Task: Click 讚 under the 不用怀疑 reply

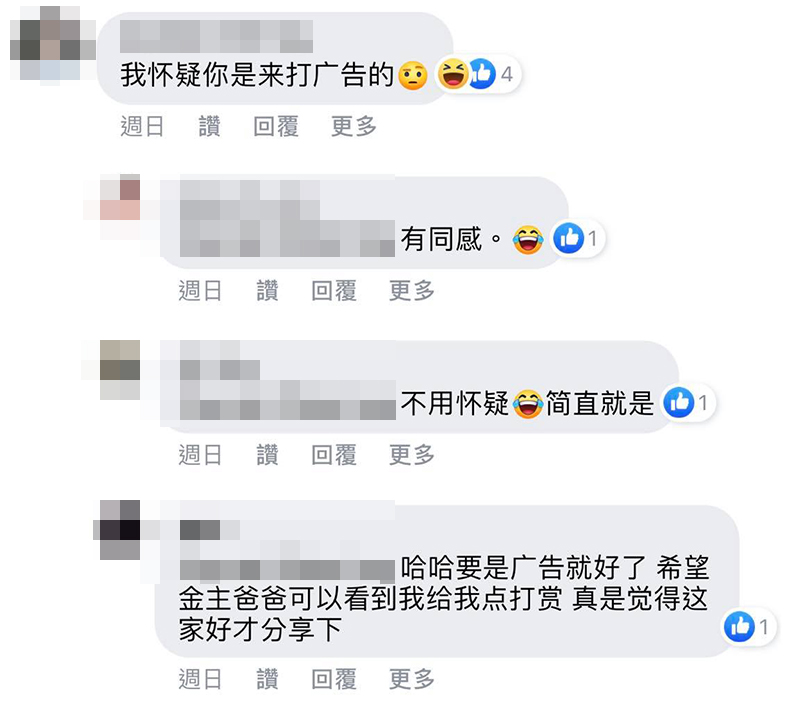Action: point(267,454)
